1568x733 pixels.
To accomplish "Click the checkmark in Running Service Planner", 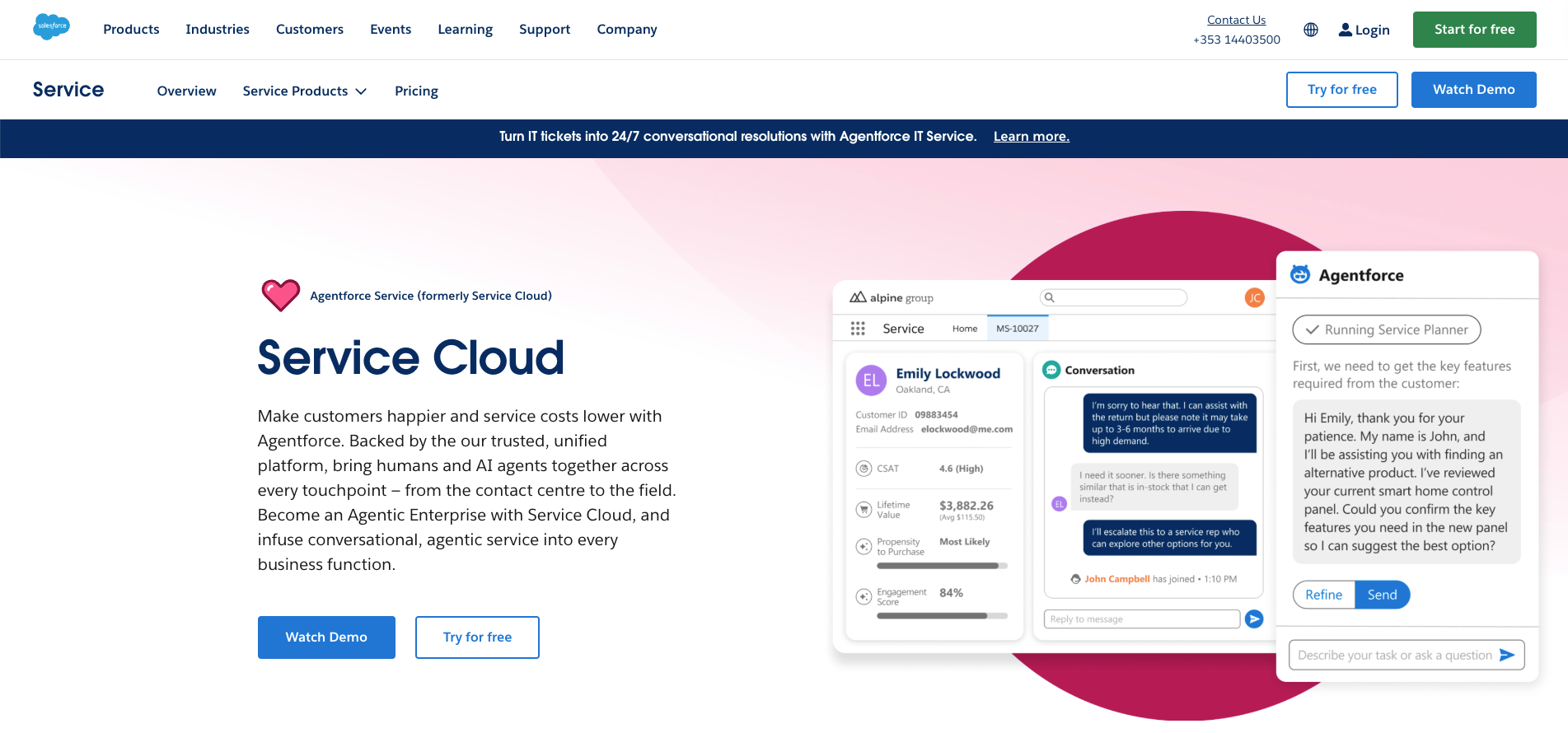I will coord(1313,329).
